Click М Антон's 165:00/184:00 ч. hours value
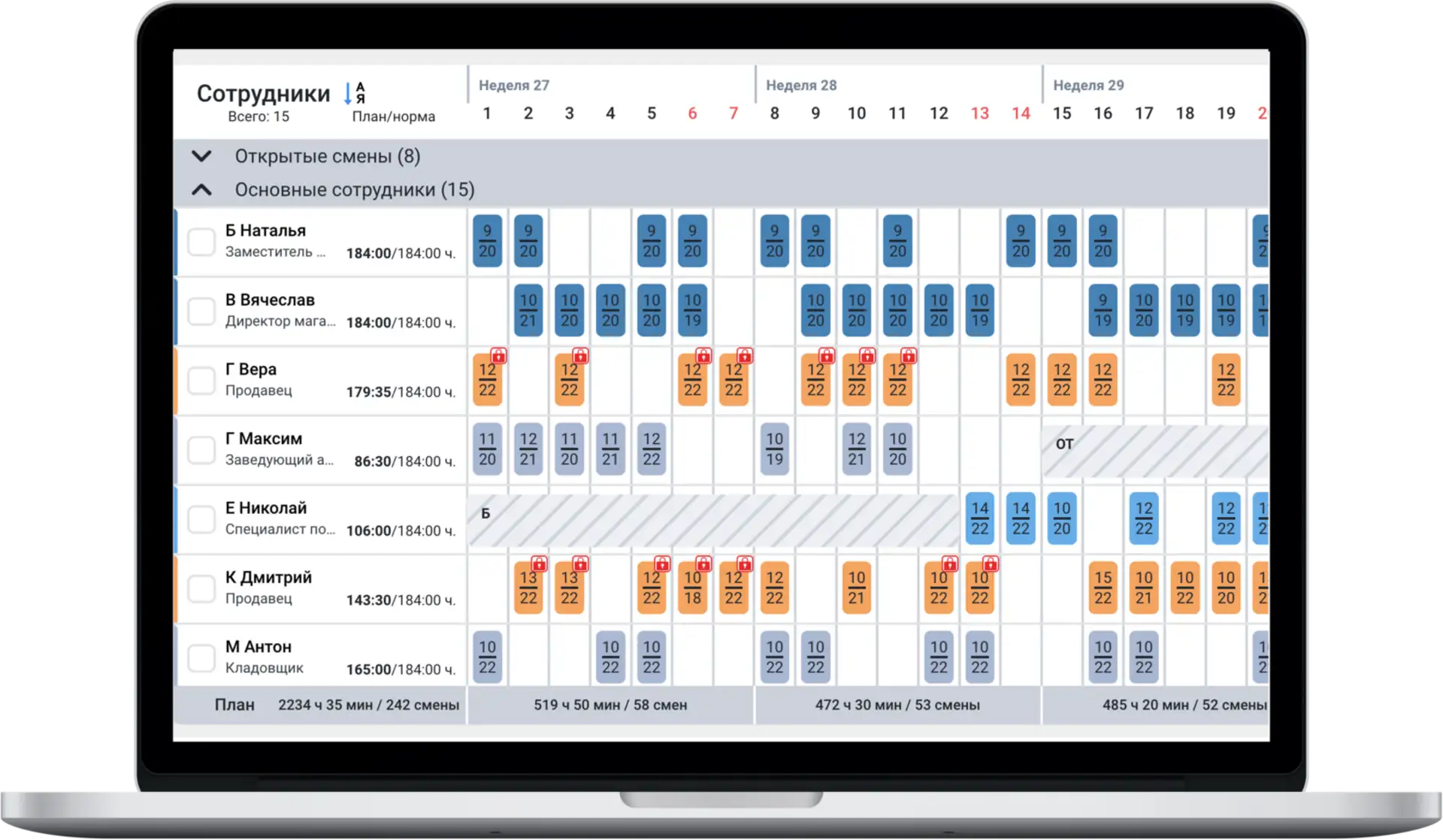 401,669
